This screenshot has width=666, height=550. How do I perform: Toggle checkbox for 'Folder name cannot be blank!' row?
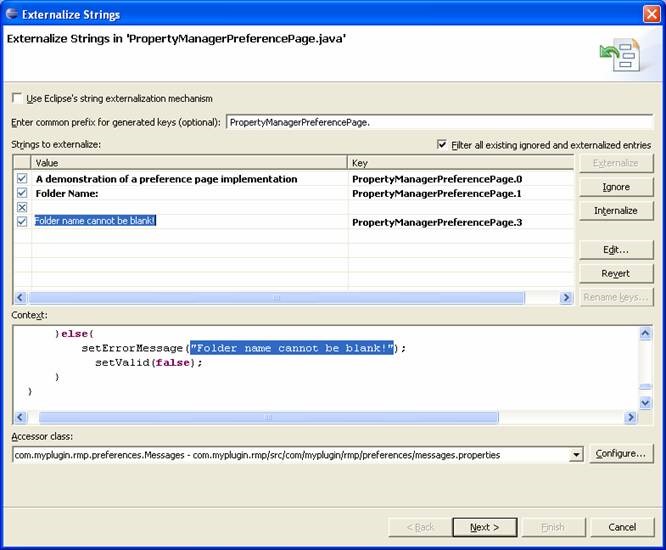pos(22,222)
